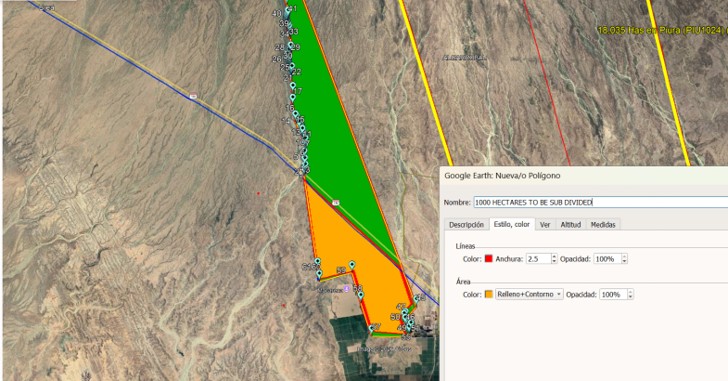Open the Descripción tab
This screenshot has width=728, height=381.
pos(466,225)
